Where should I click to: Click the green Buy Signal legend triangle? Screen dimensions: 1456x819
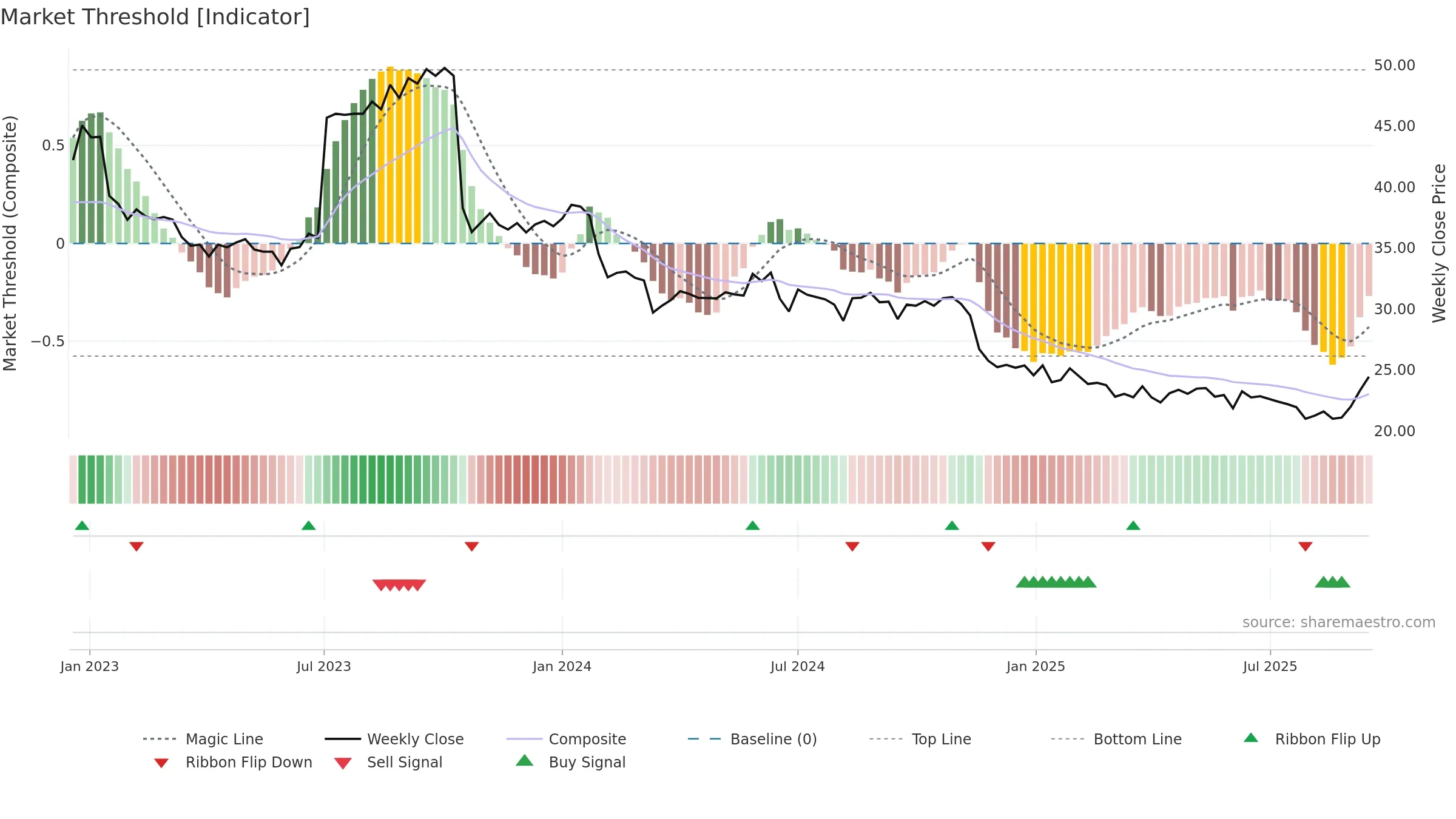(525, 760)
